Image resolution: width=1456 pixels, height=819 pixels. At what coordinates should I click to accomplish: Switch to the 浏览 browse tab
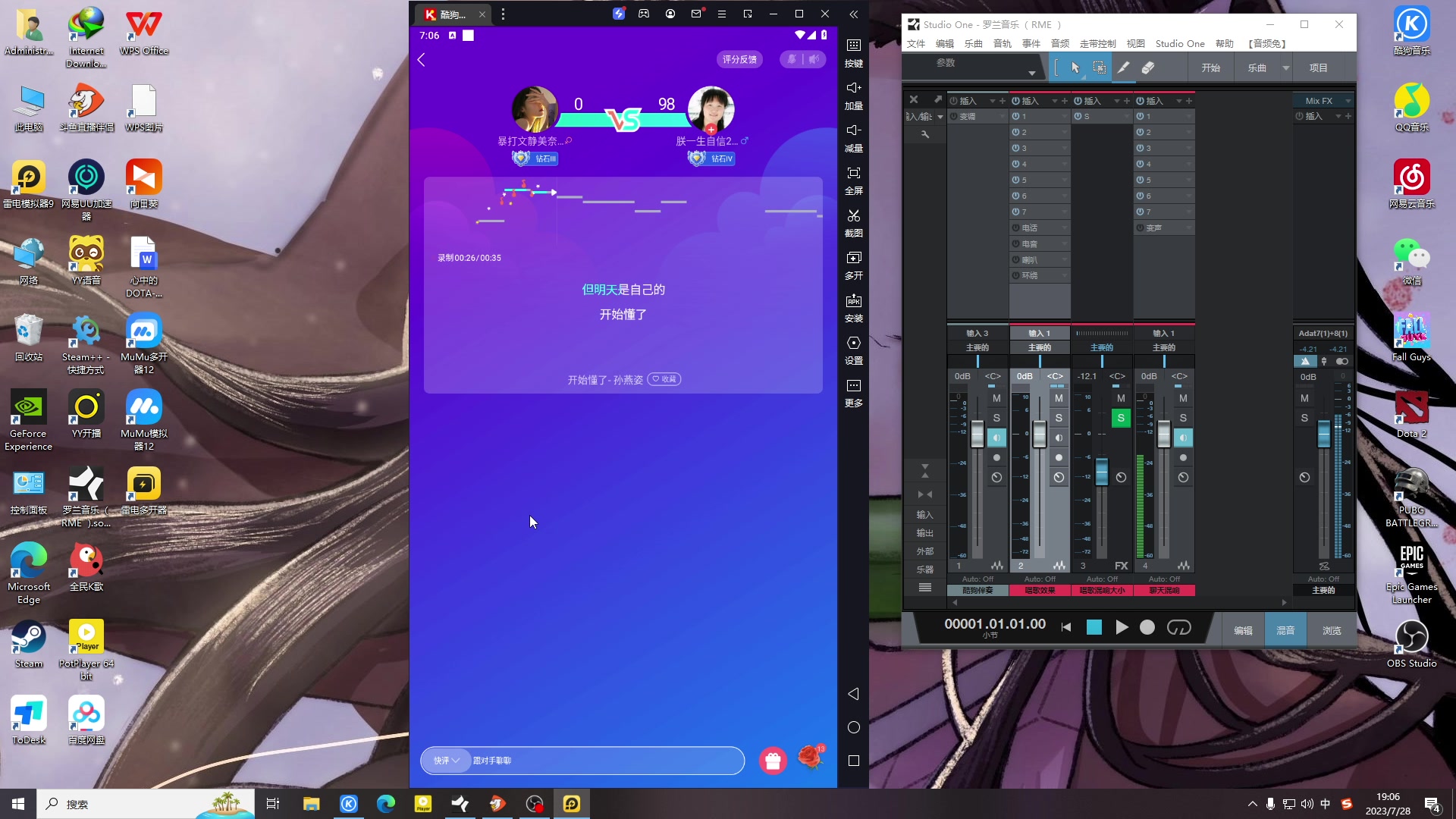coord(1332,630)
